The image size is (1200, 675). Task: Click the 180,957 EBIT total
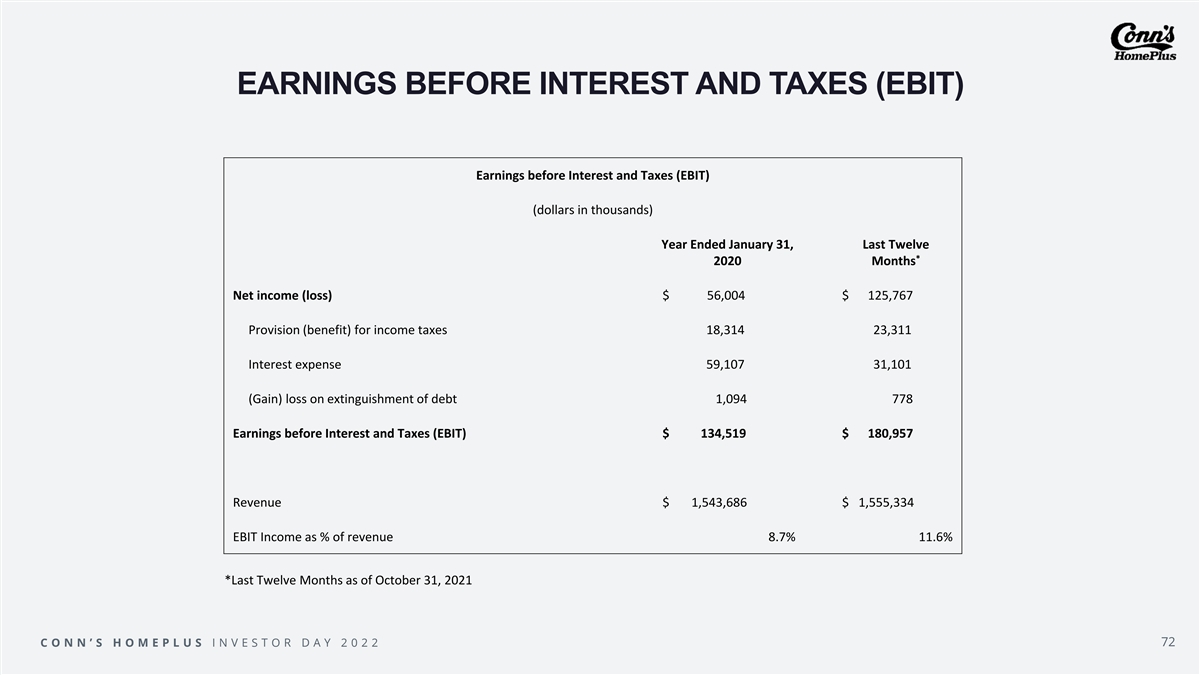pyautogui.click(x=888, y=434)
